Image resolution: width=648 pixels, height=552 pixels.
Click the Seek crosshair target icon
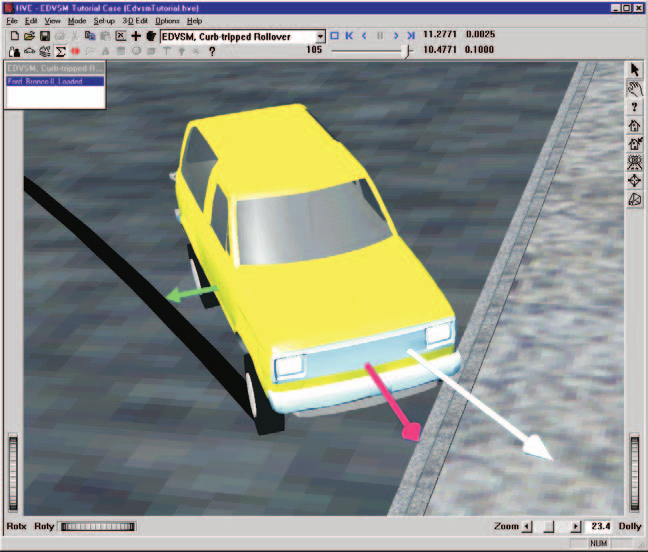[635, 181]
